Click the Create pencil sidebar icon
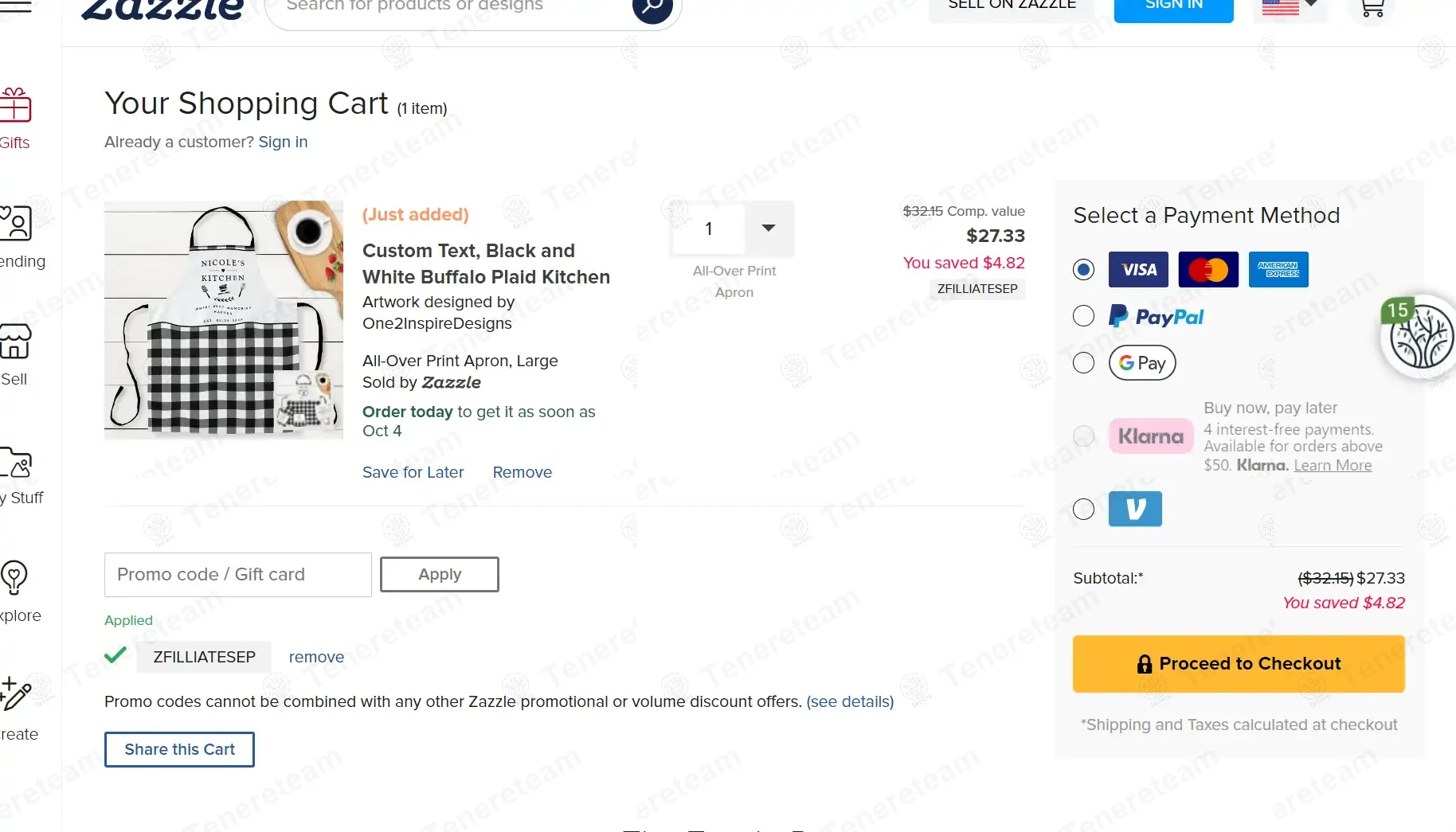 coord(15,694)
